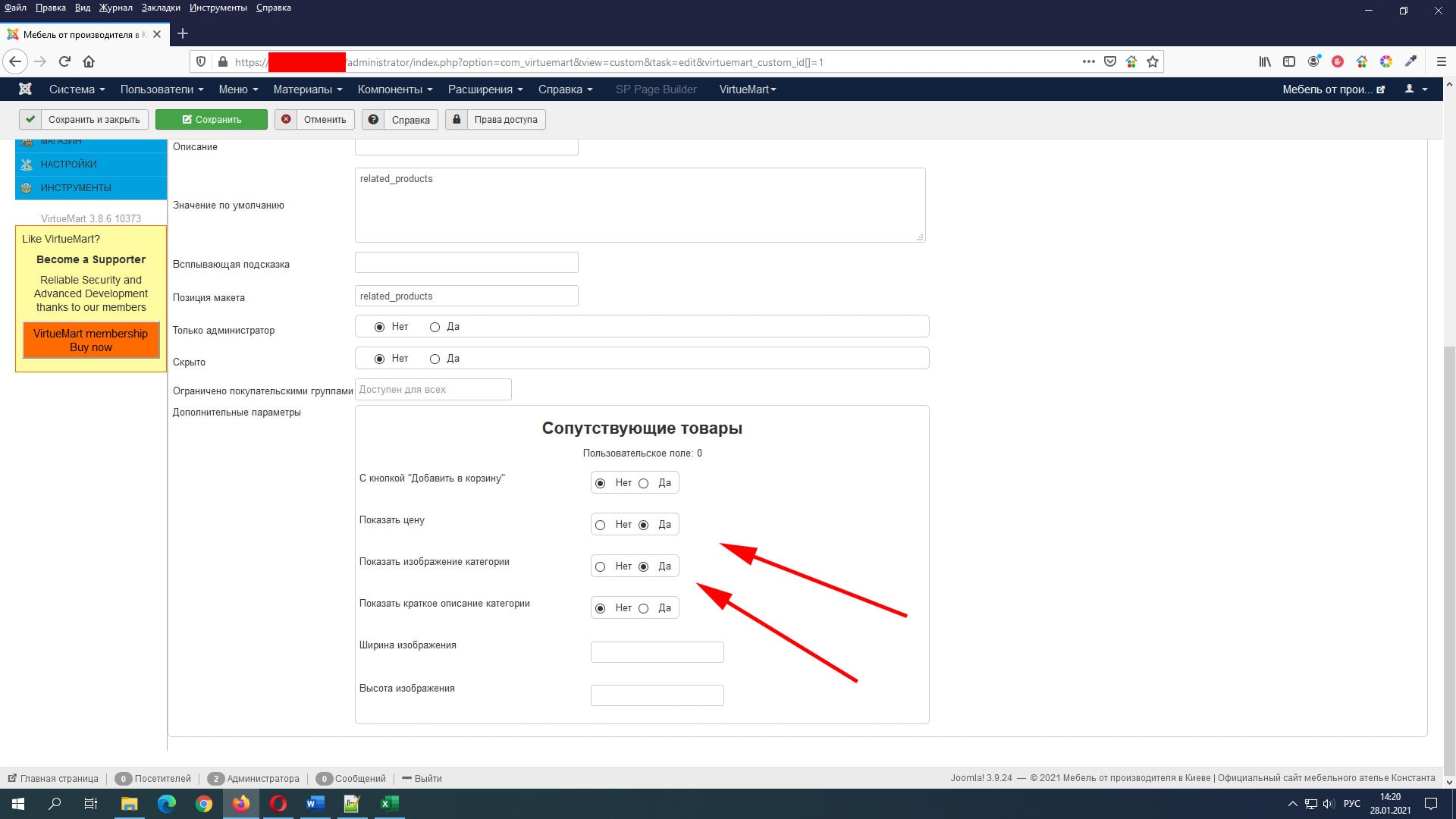Expand the Пользователи menu
This screenshot has height=819, width=1456.
[162, 89]
